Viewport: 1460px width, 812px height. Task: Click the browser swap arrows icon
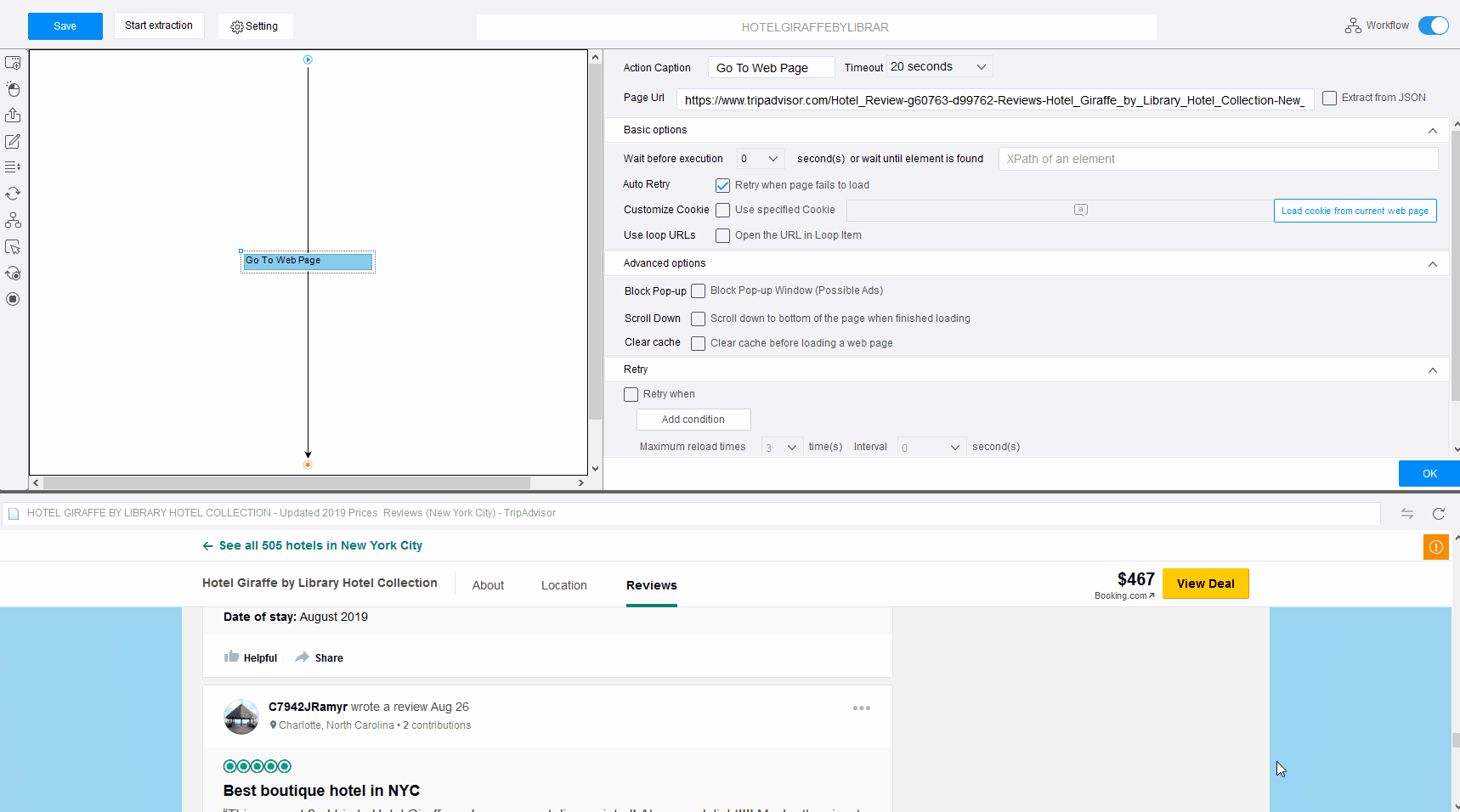1407,513
